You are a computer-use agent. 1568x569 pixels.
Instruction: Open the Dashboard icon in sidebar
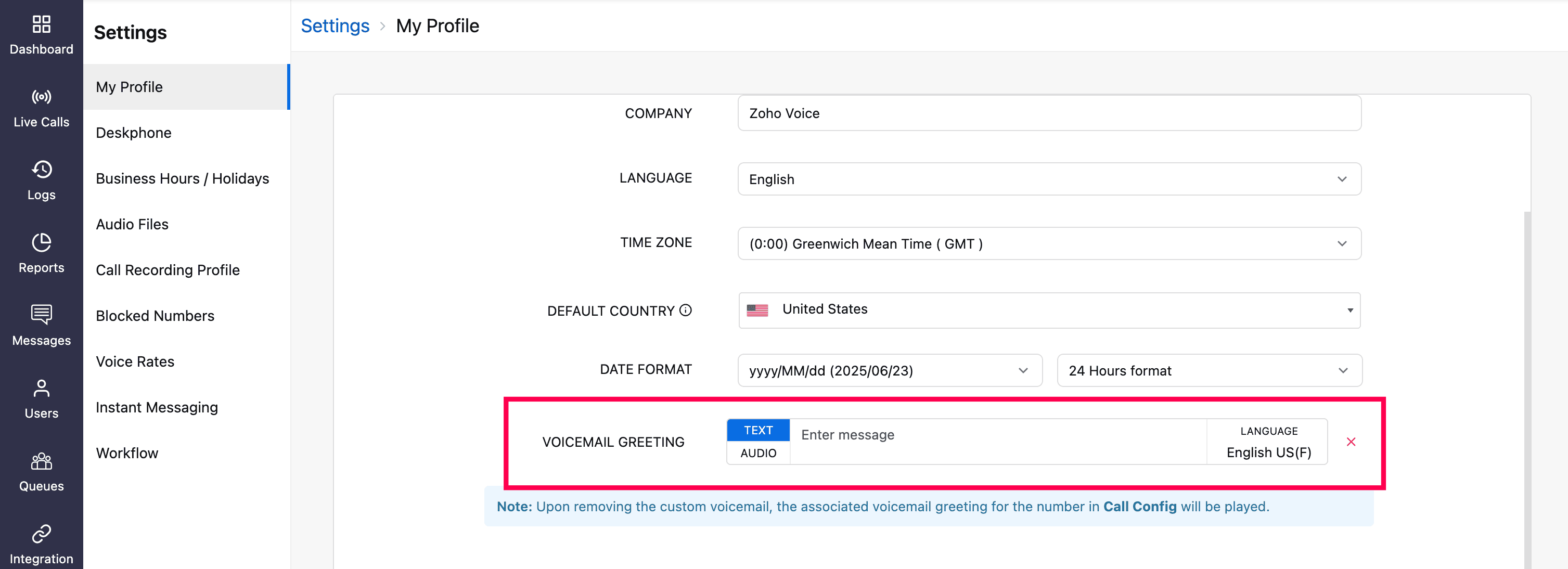42,25
